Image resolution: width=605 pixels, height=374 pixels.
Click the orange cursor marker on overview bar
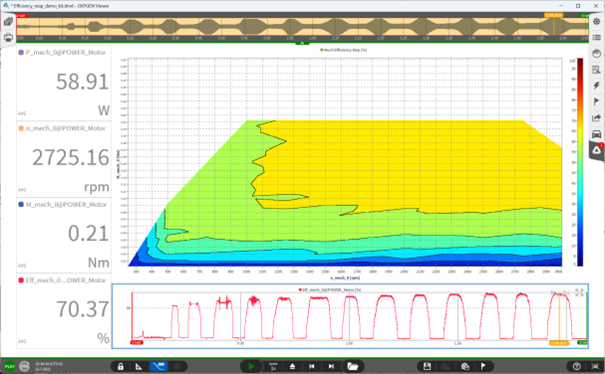[x=554, y=15]
